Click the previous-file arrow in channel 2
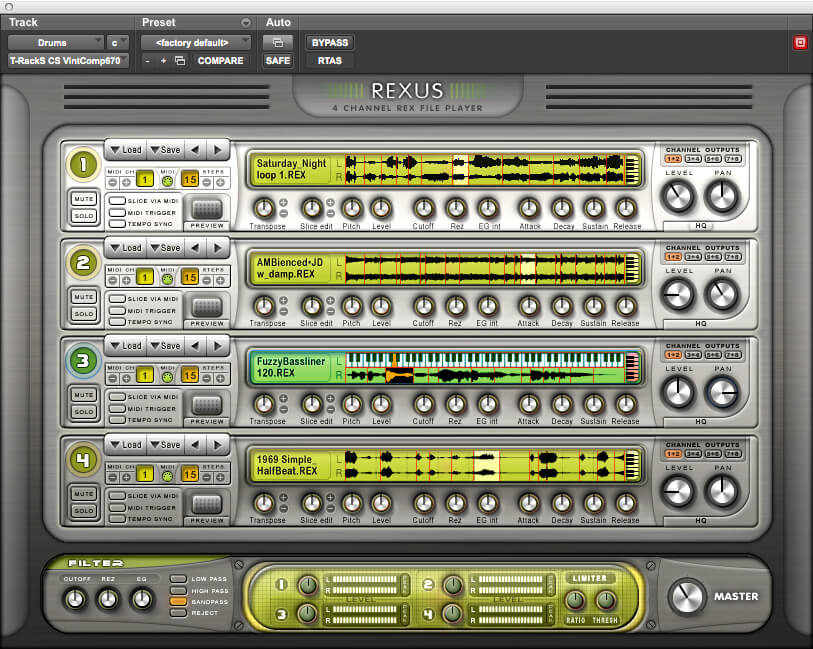The height and width of the screenshot is (649, 813). pyautogui.click(x=195, y=248)
